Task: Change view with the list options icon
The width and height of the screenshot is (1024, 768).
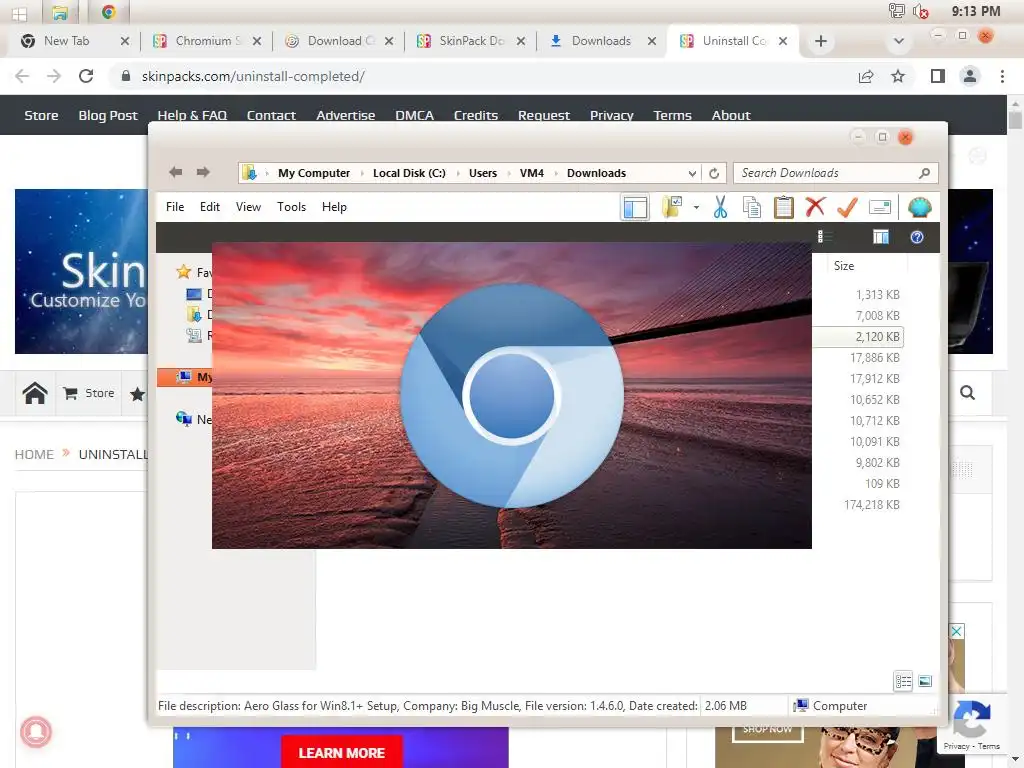Action: 825,236
